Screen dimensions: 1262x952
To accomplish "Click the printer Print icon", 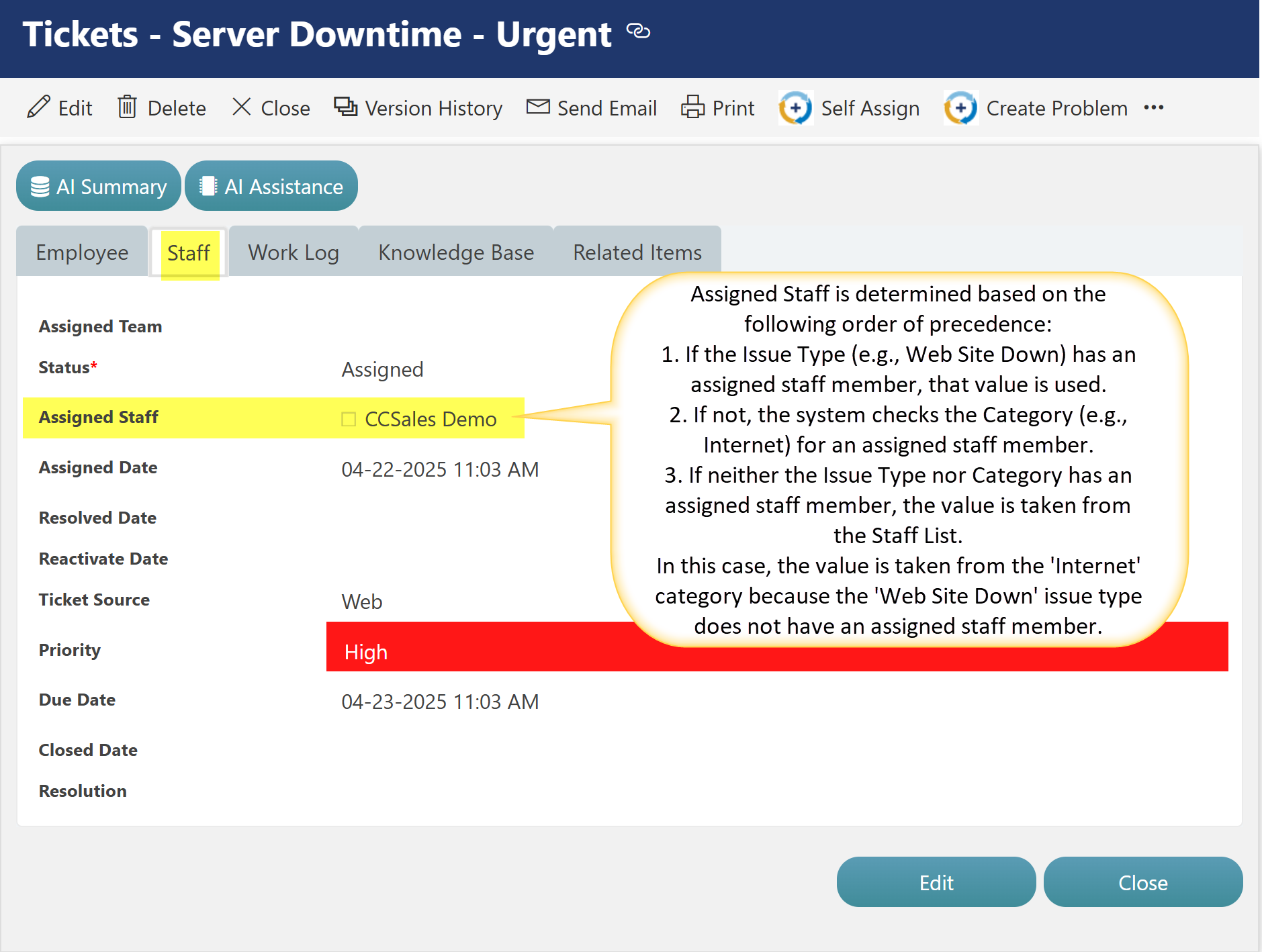I will coord(692,107).
